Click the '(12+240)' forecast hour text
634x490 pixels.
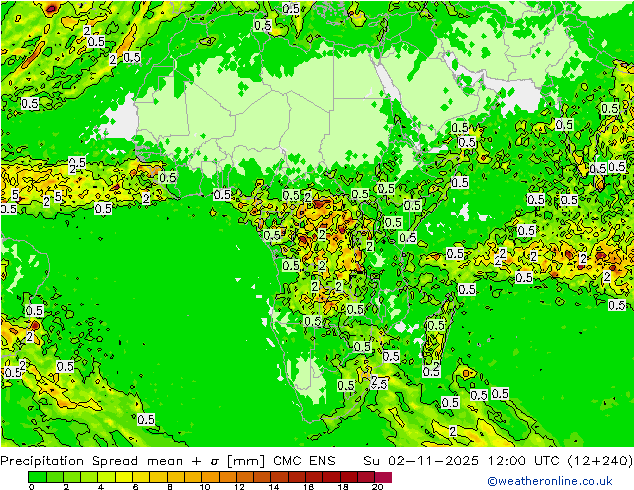coord(600,461)
